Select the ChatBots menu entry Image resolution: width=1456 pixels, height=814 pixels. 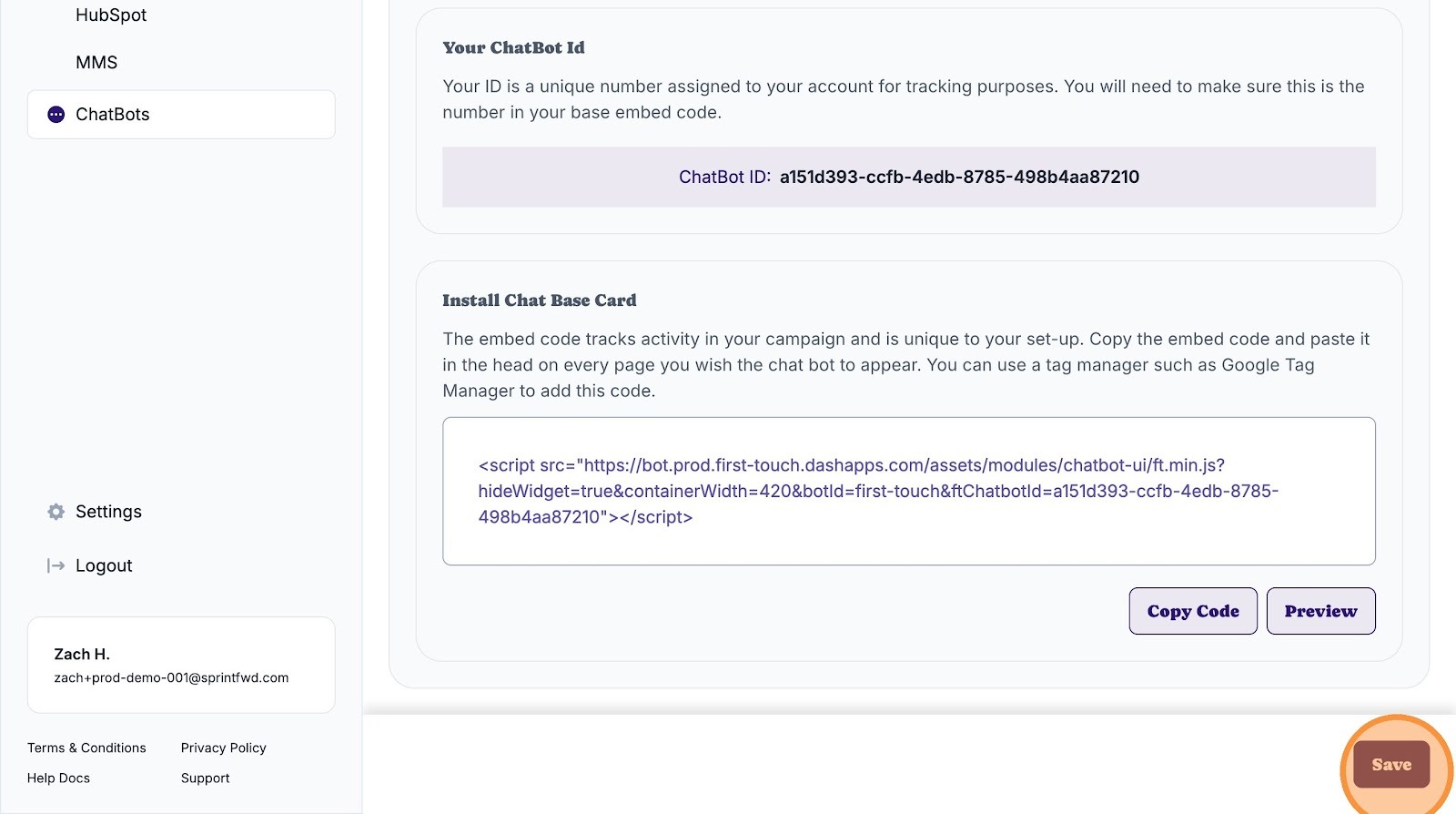(181, 115)
